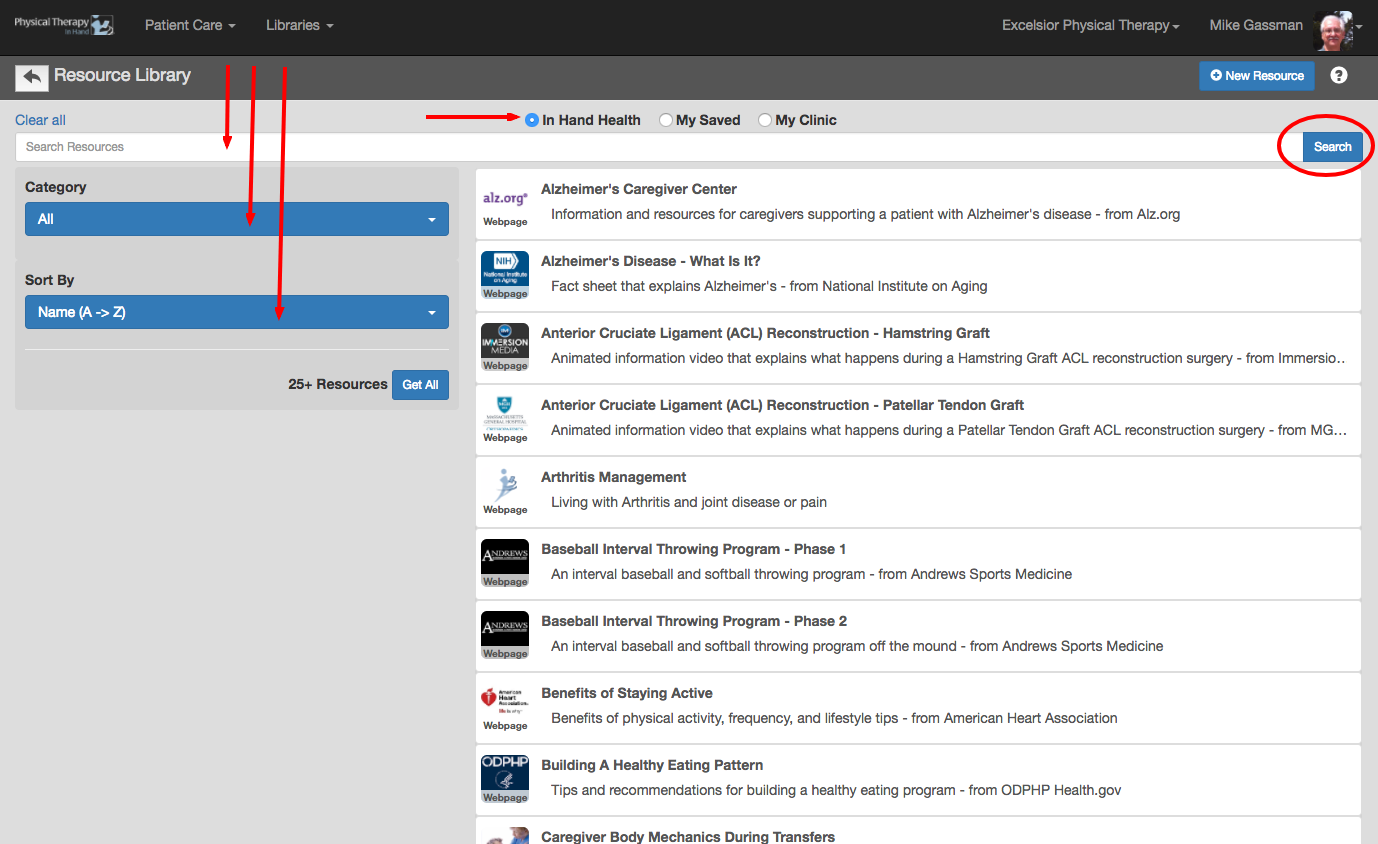Click the back arrow icon beside Resource Library
Viewport: 1378px width, 844px height.
[x=32, y=77]
